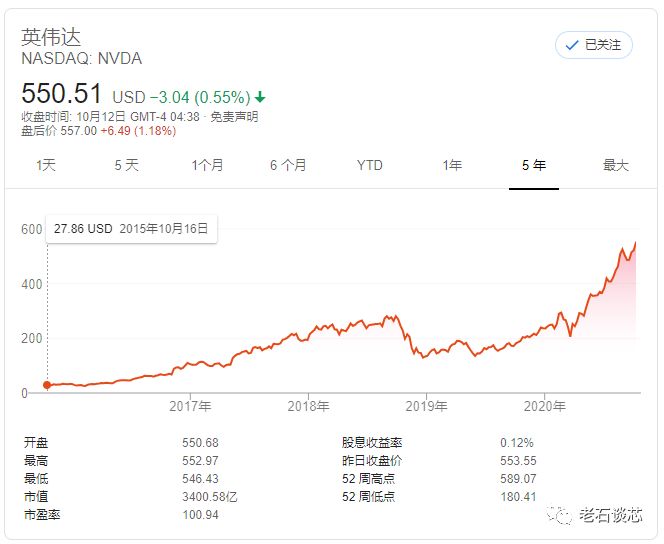Switch to the 6个月 chart tab

(x=288, y=165)
